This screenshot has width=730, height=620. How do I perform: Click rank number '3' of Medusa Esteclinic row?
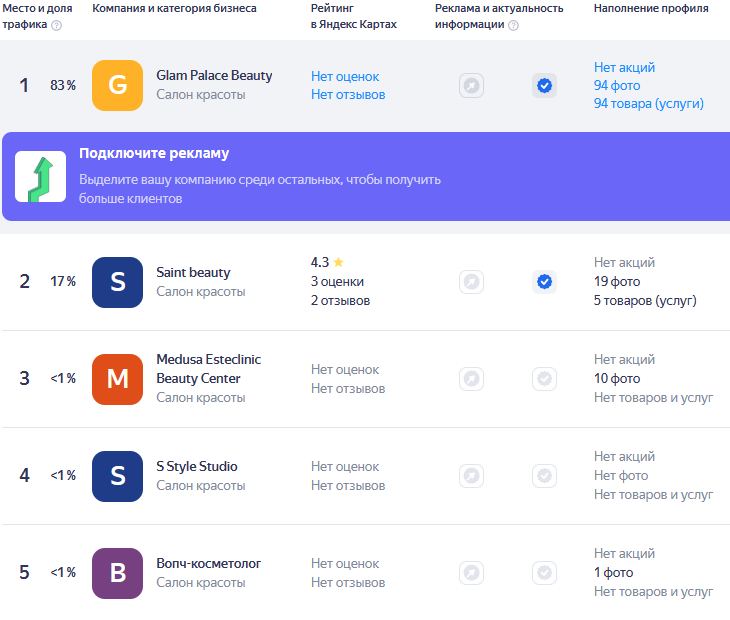point(24,378)
